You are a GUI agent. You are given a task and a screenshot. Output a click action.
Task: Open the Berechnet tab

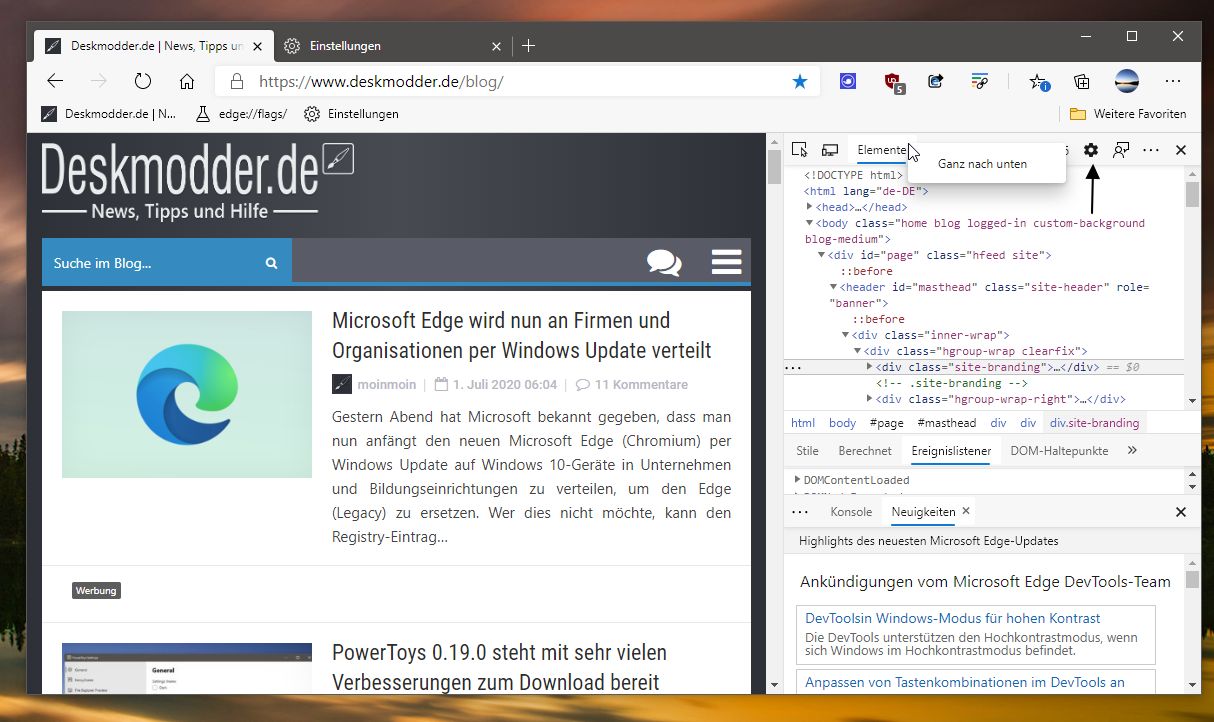tap(865, 451)
